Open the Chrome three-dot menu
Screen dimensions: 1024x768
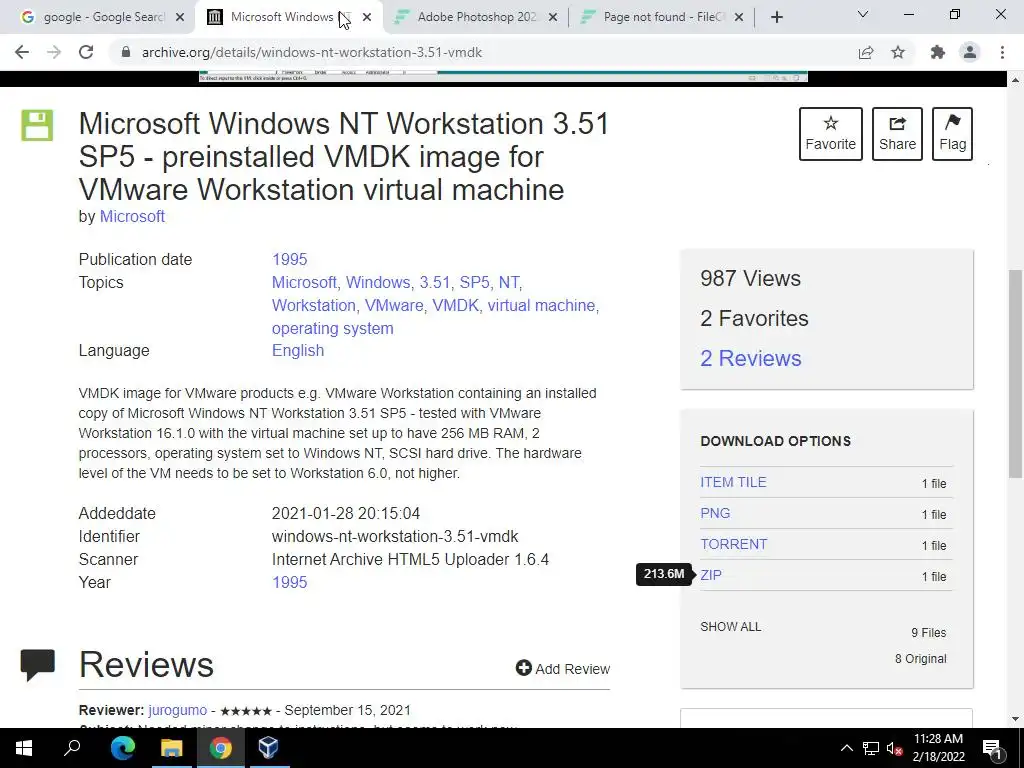(x=1002, y=52)
